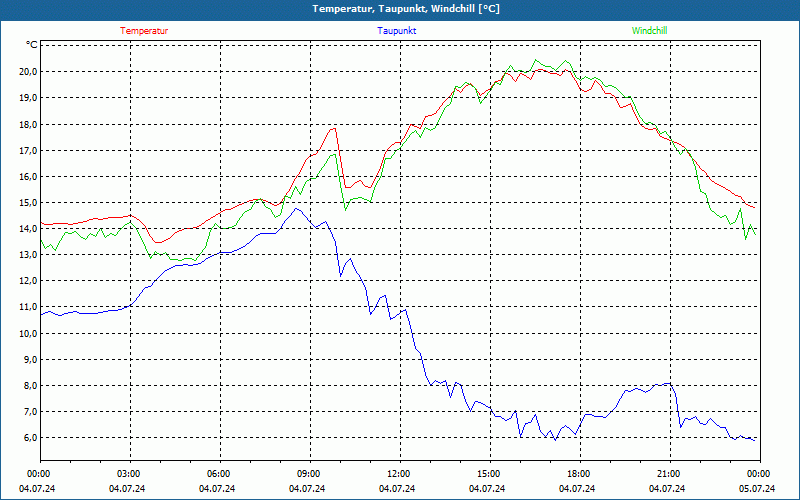Viewport: 800px width, 500px height.
Task: Click the red Temperatur legend label
Action: pyautogui.click(x=144, y=31)
